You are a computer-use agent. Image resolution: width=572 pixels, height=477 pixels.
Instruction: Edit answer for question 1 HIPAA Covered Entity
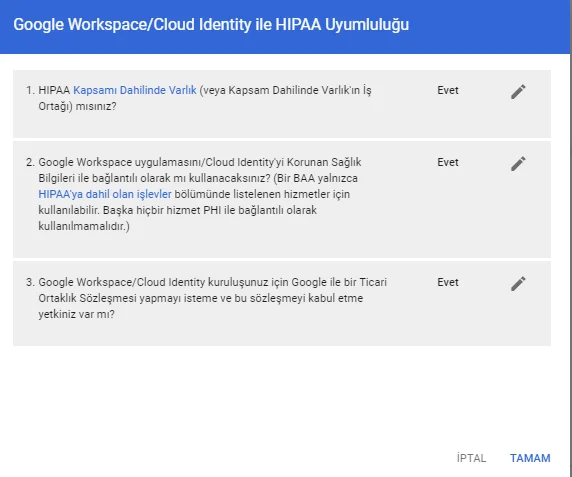coord(518,92)
